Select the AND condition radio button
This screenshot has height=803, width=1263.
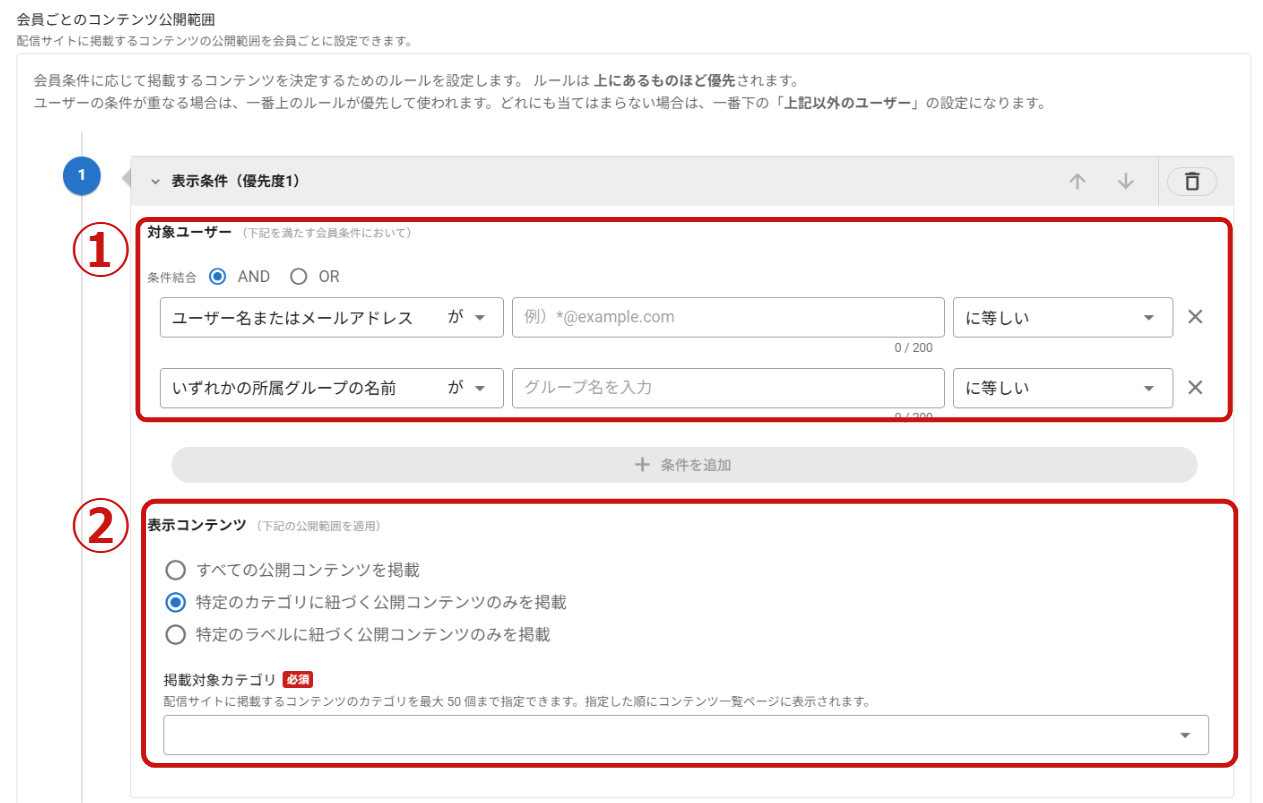218,276
